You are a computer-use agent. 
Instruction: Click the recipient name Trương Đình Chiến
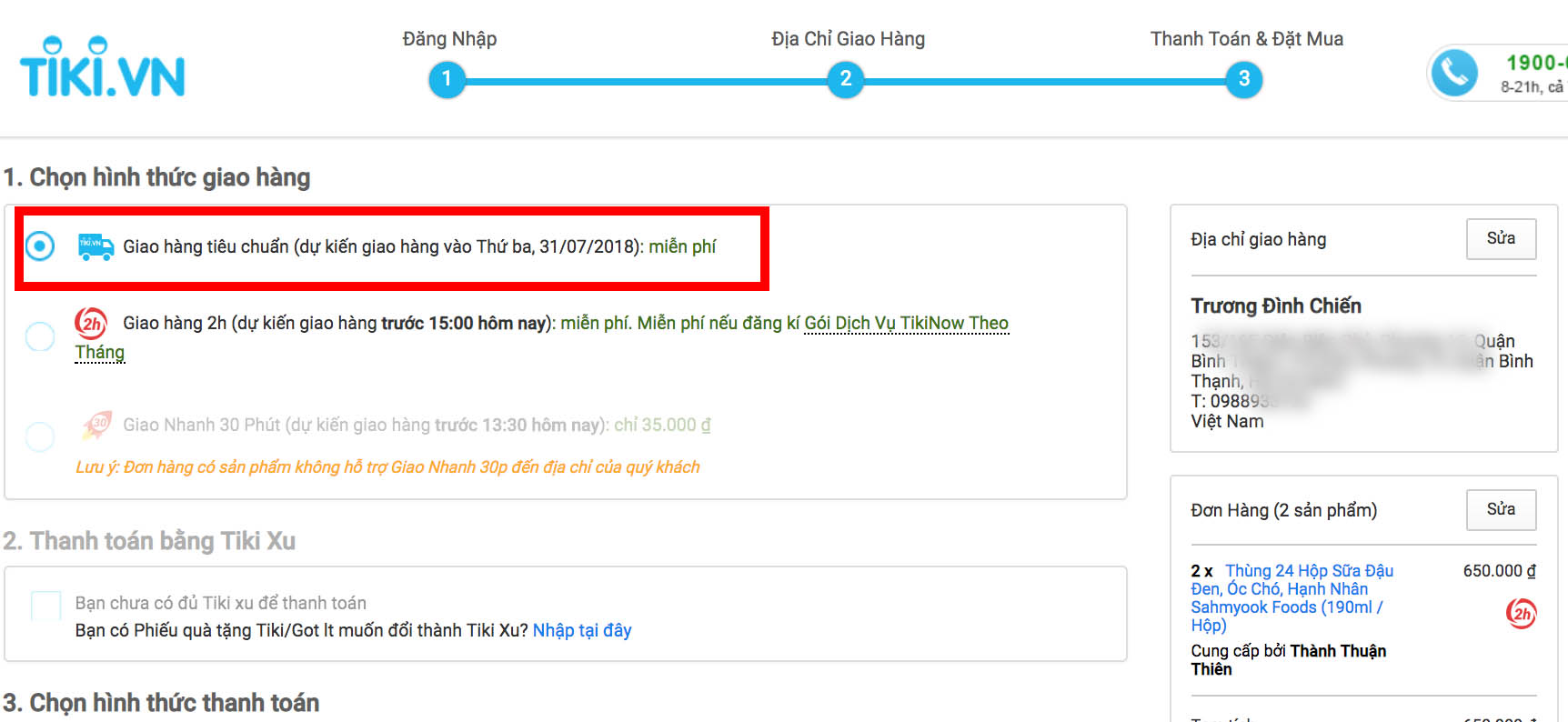pos(1276,306)
